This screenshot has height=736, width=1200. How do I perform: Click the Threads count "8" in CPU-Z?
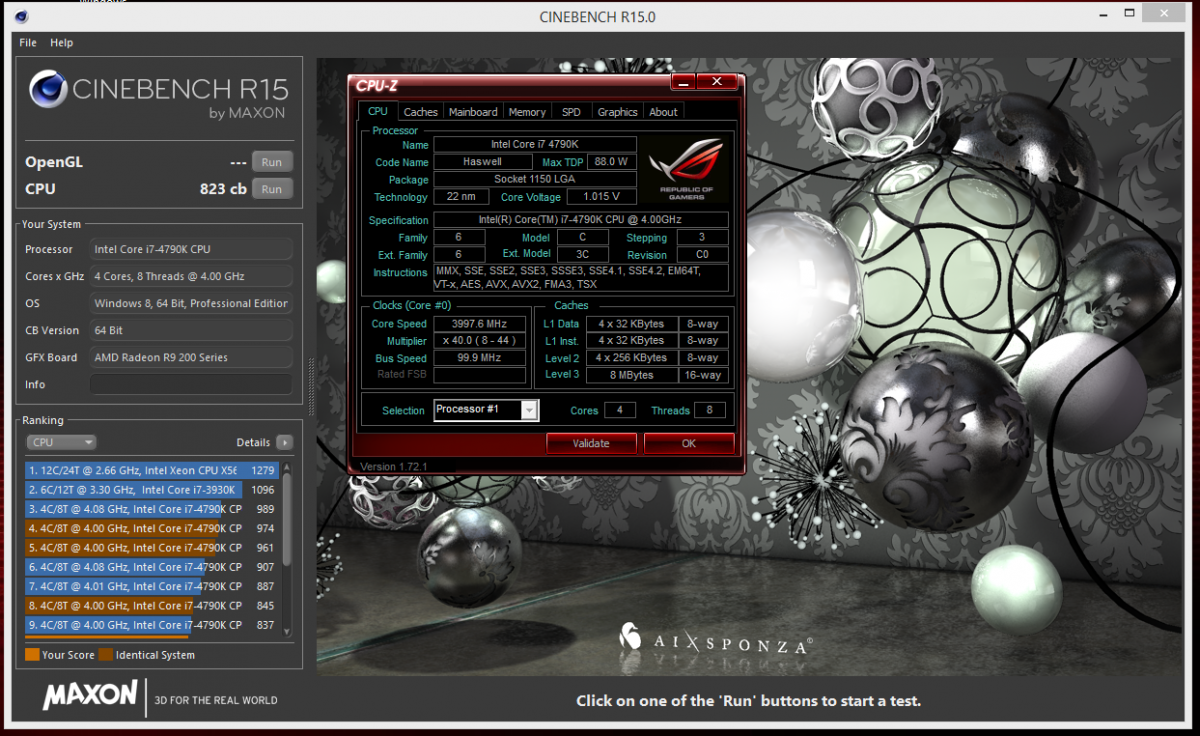coord(709,410)
